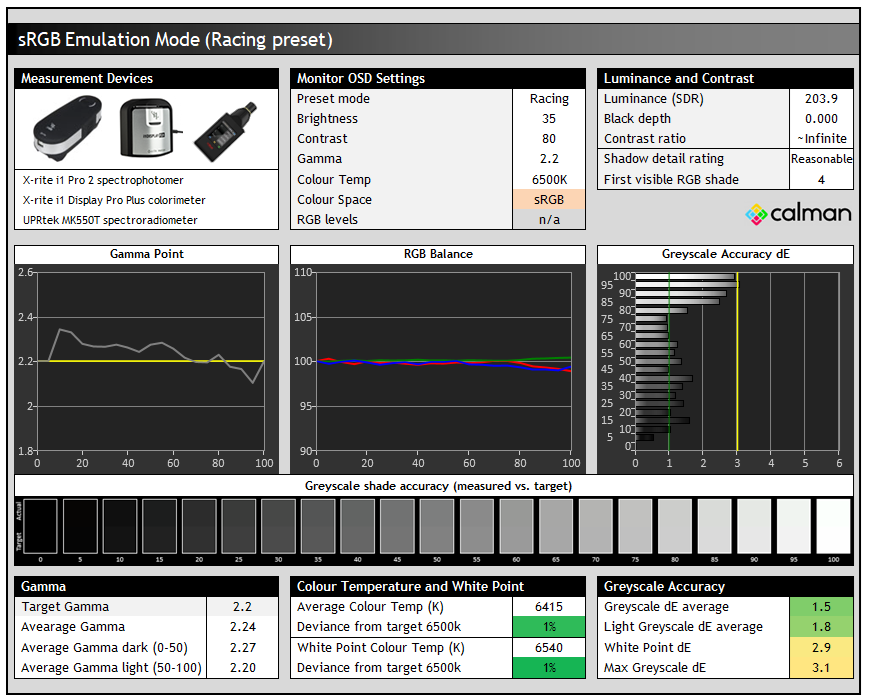
Task: Click the X-rite i1 Pro 2 spectrophotometer image
Action: (68, 130)
